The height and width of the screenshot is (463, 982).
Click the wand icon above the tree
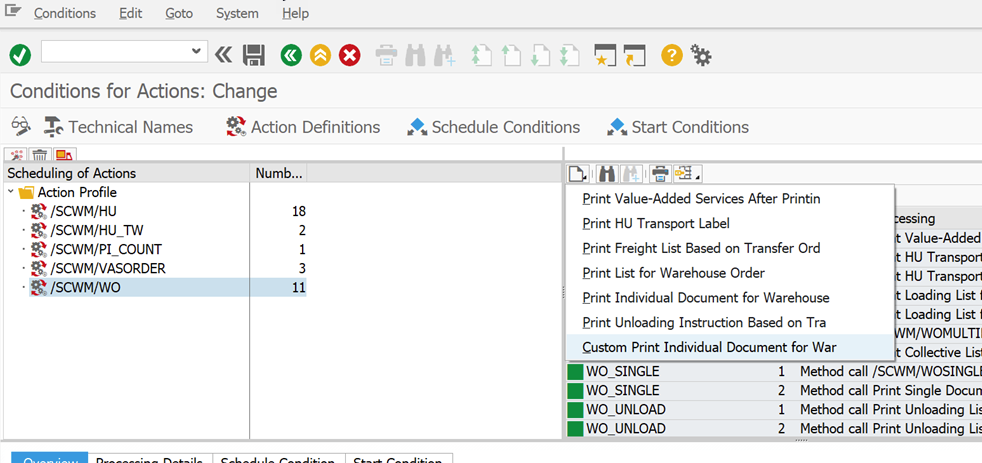[x=18, y=155]
